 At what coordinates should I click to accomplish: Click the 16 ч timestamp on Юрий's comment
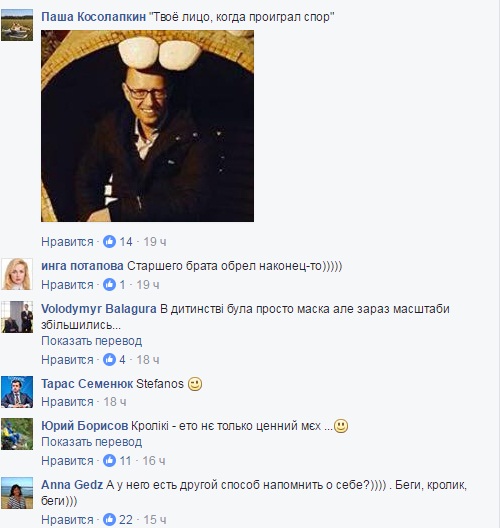pos(154,461)
